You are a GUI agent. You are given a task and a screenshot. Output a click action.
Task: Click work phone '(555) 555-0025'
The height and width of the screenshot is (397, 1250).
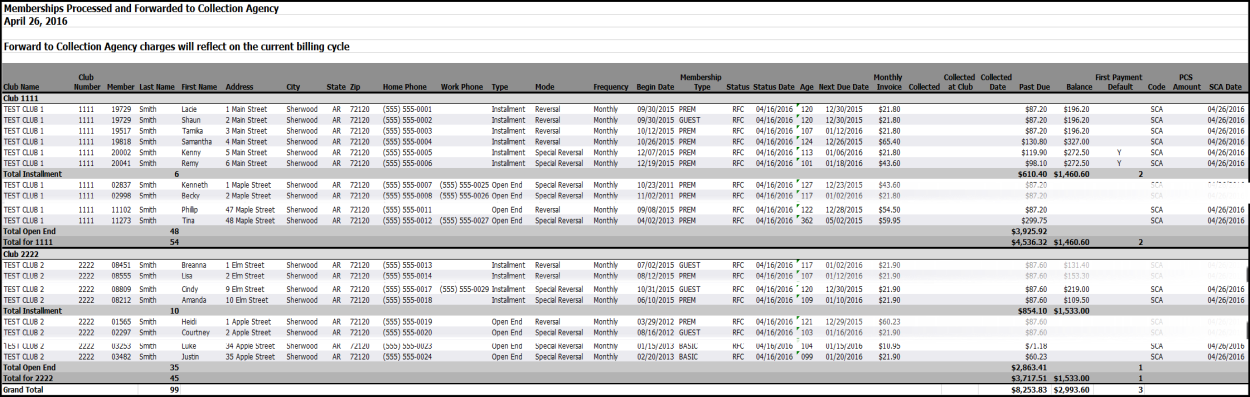465,185
